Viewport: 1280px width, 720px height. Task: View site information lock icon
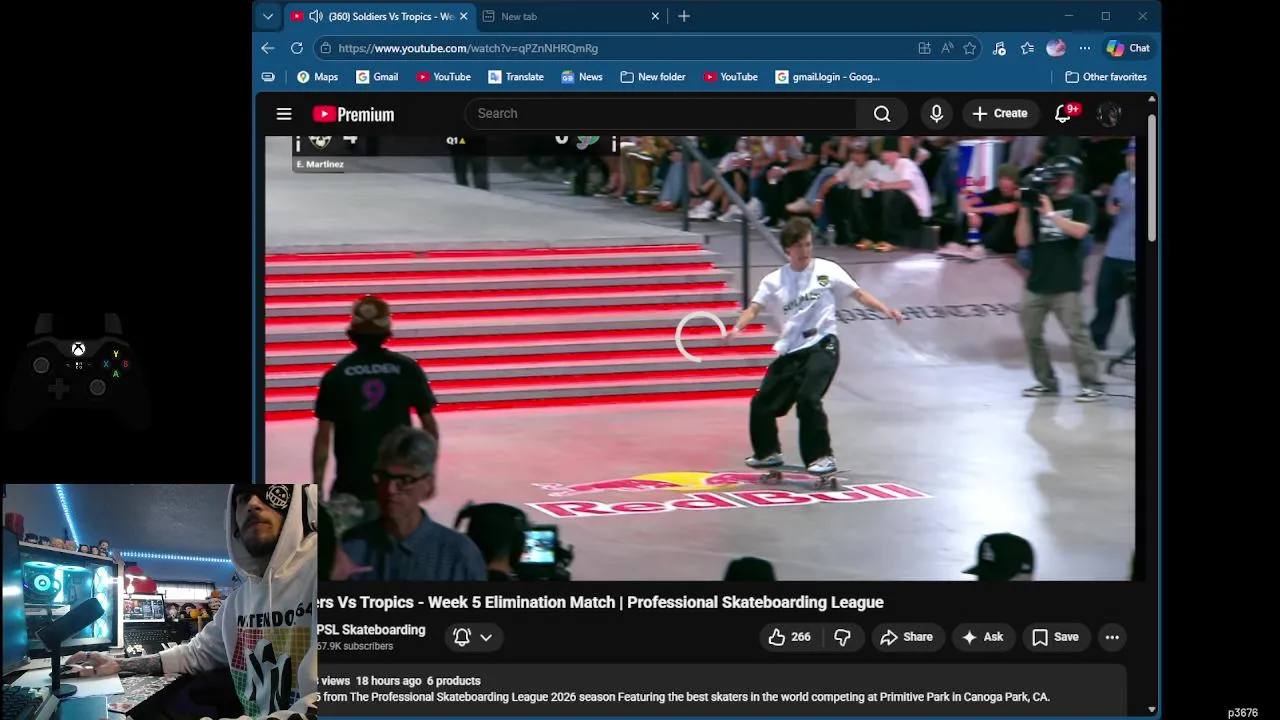(325, 48)
